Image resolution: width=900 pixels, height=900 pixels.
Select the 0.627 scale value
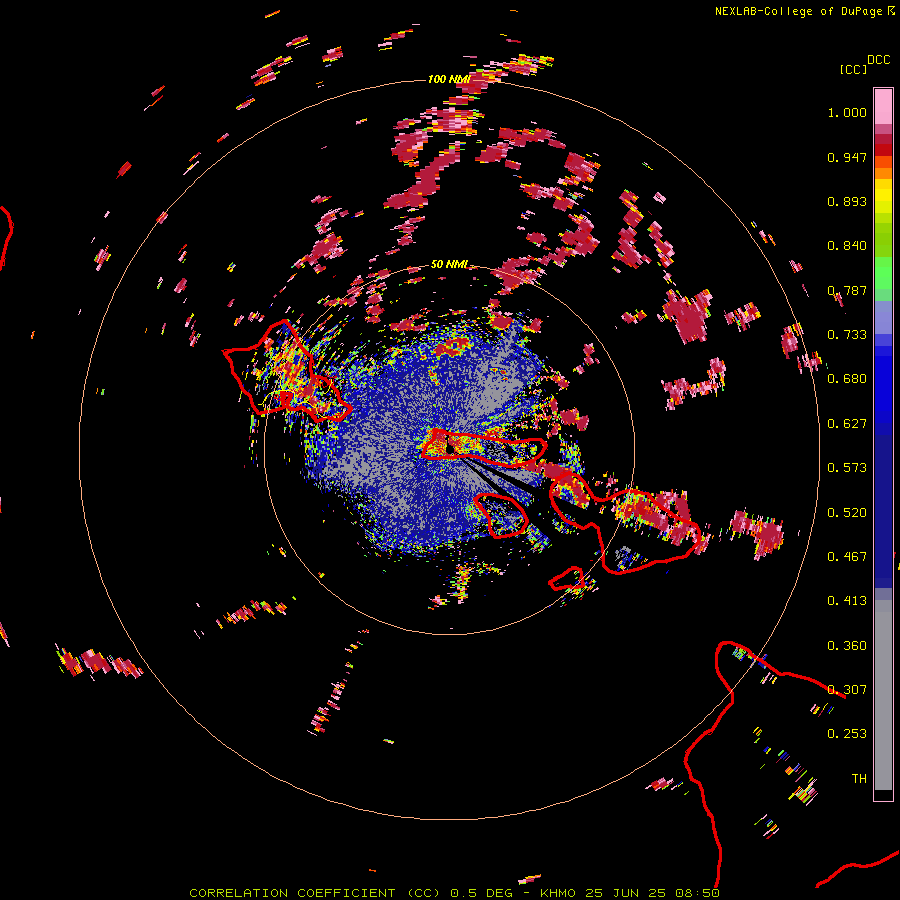[847, 424]
